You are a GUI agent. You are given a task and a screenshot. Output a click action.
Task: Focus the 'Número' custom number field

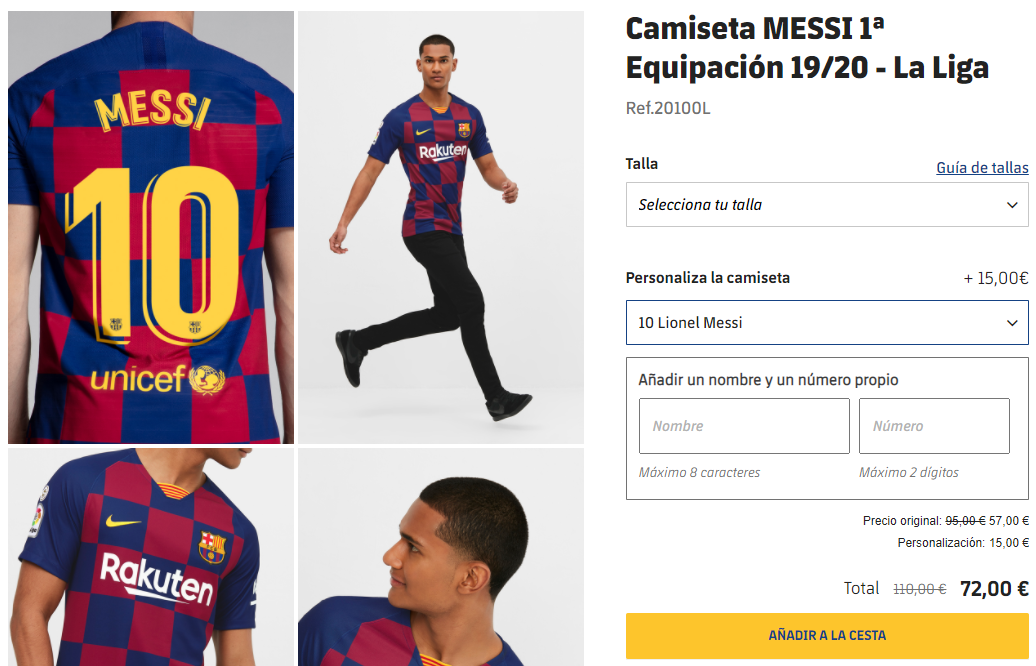(x=934, y=426)
